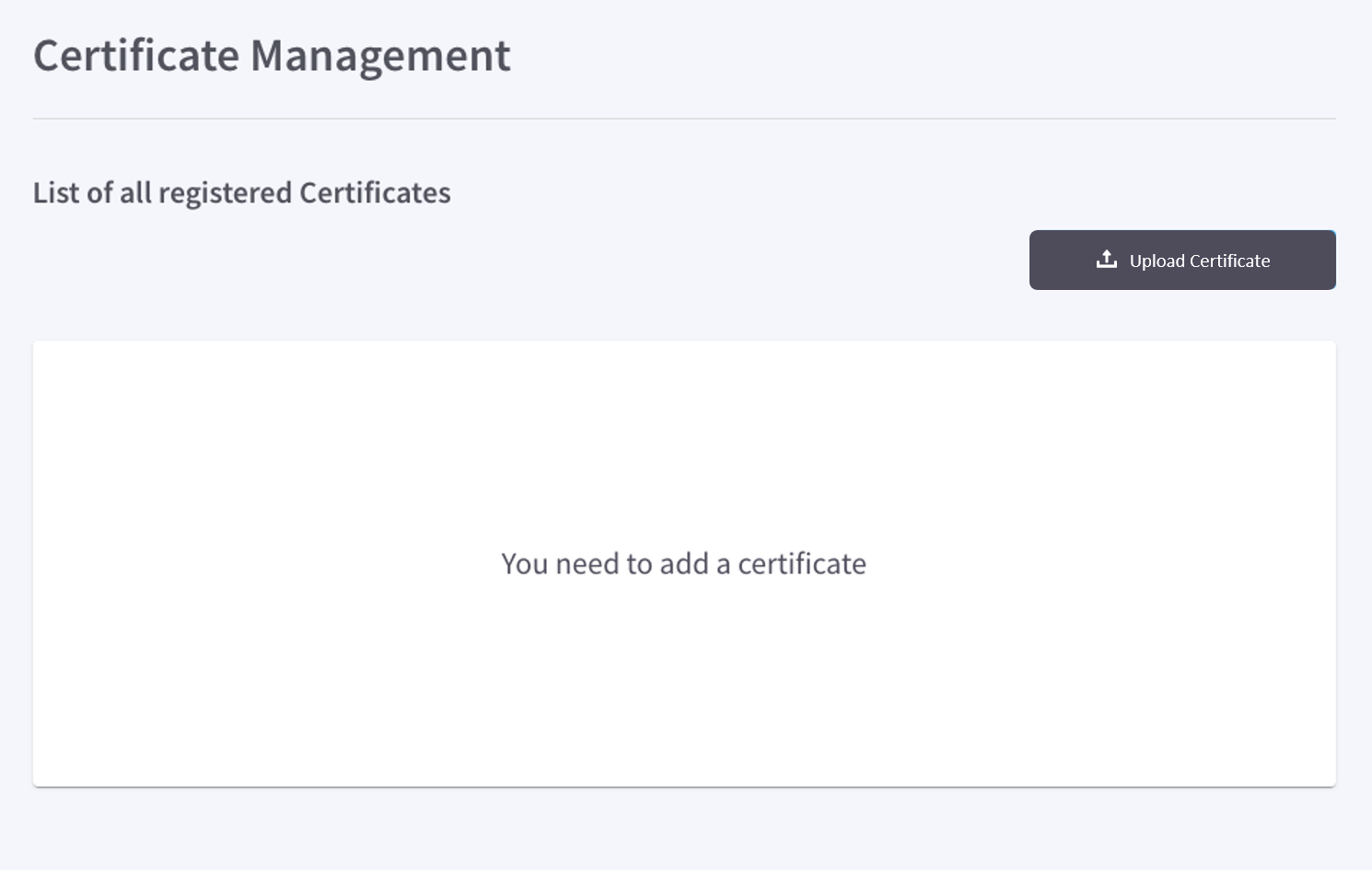Click the word 'registered' in the subheading
The height and width of the screenshot is (870, 1372).
[225, 193]
